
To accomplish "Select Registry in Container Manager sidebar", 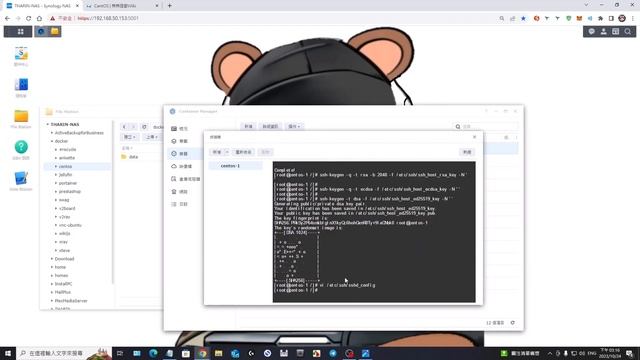I will tap(186, 179).
